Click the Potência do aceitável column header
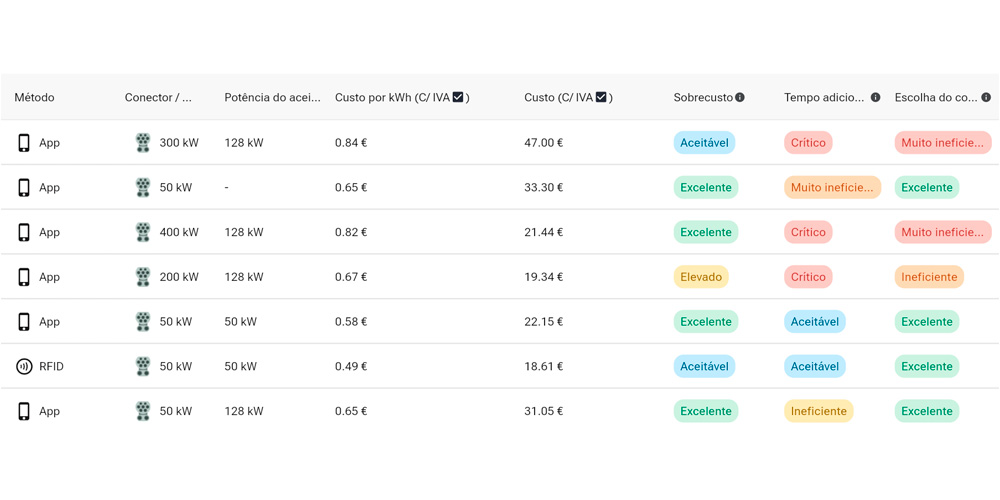 (272, 98)
